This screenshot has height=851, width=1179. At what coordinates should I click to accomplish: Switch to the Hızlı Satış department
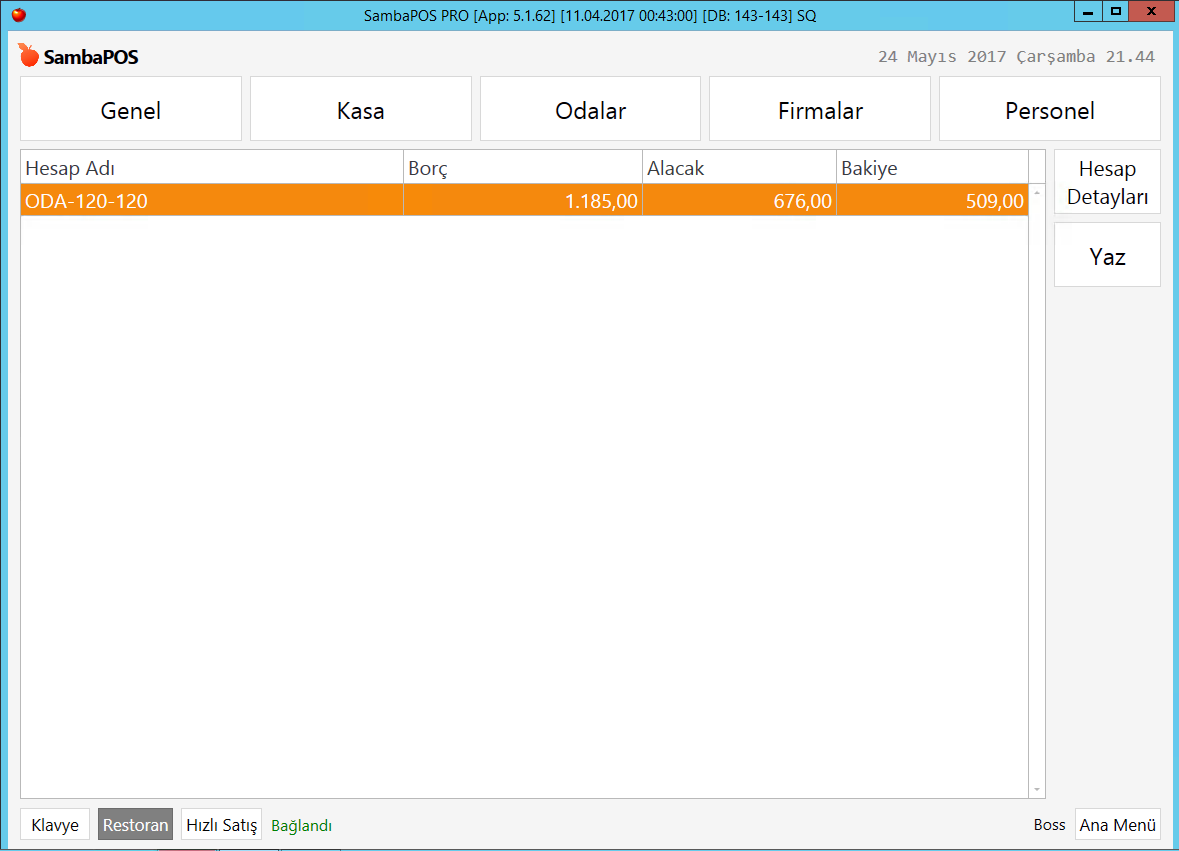pos(221,825)
